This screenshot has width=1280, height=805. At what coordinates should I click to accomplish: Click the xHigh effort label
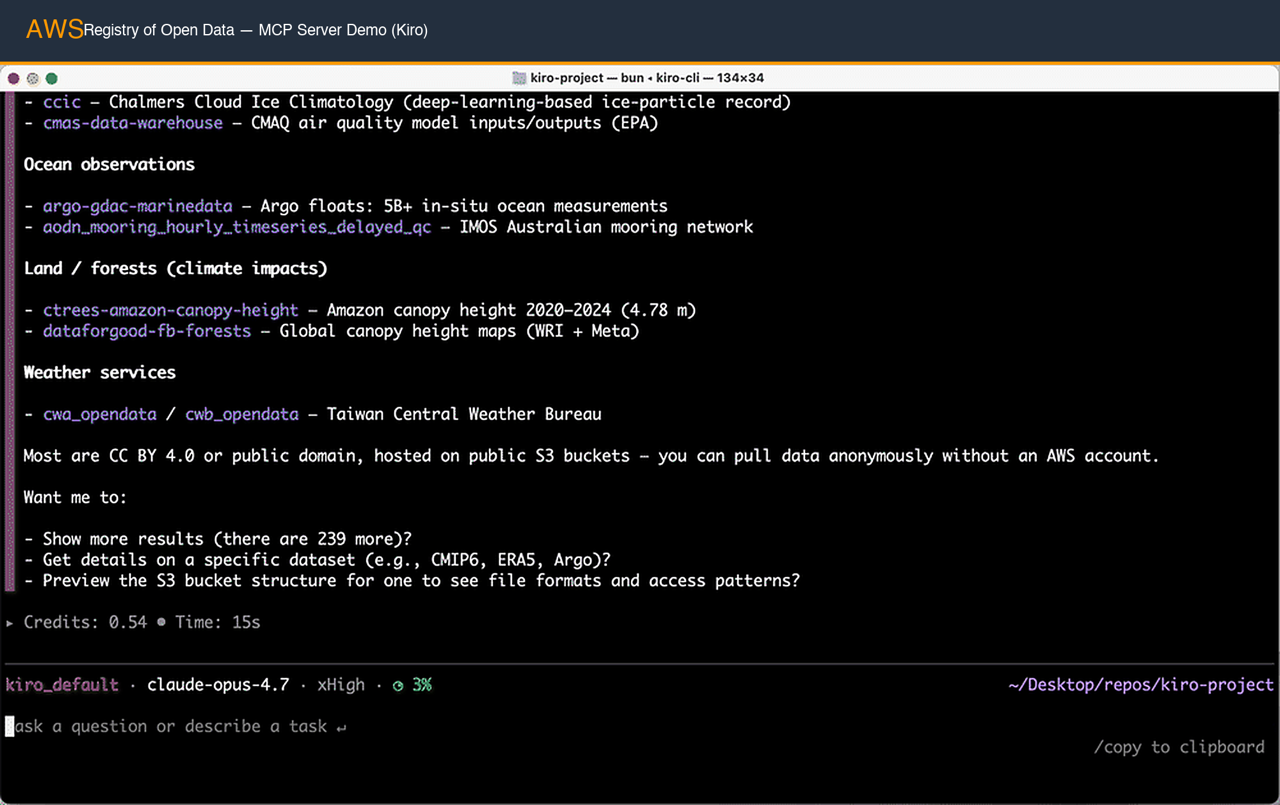coord(341,685)
